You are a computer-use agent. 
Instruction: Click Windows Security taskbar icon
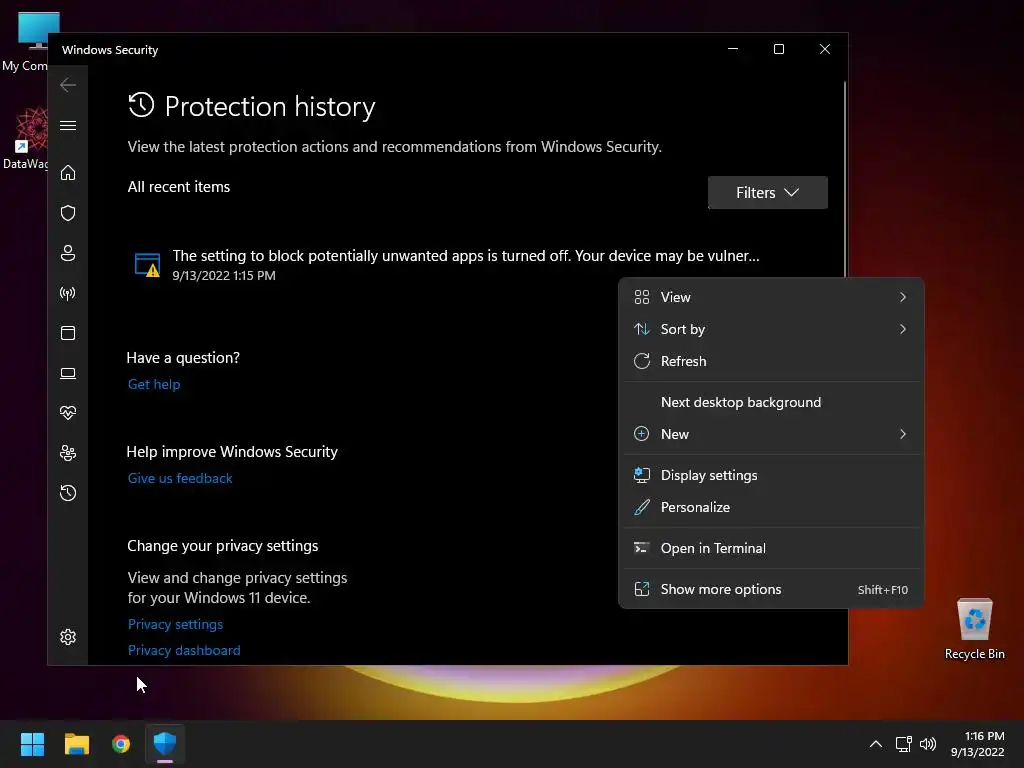165,744
